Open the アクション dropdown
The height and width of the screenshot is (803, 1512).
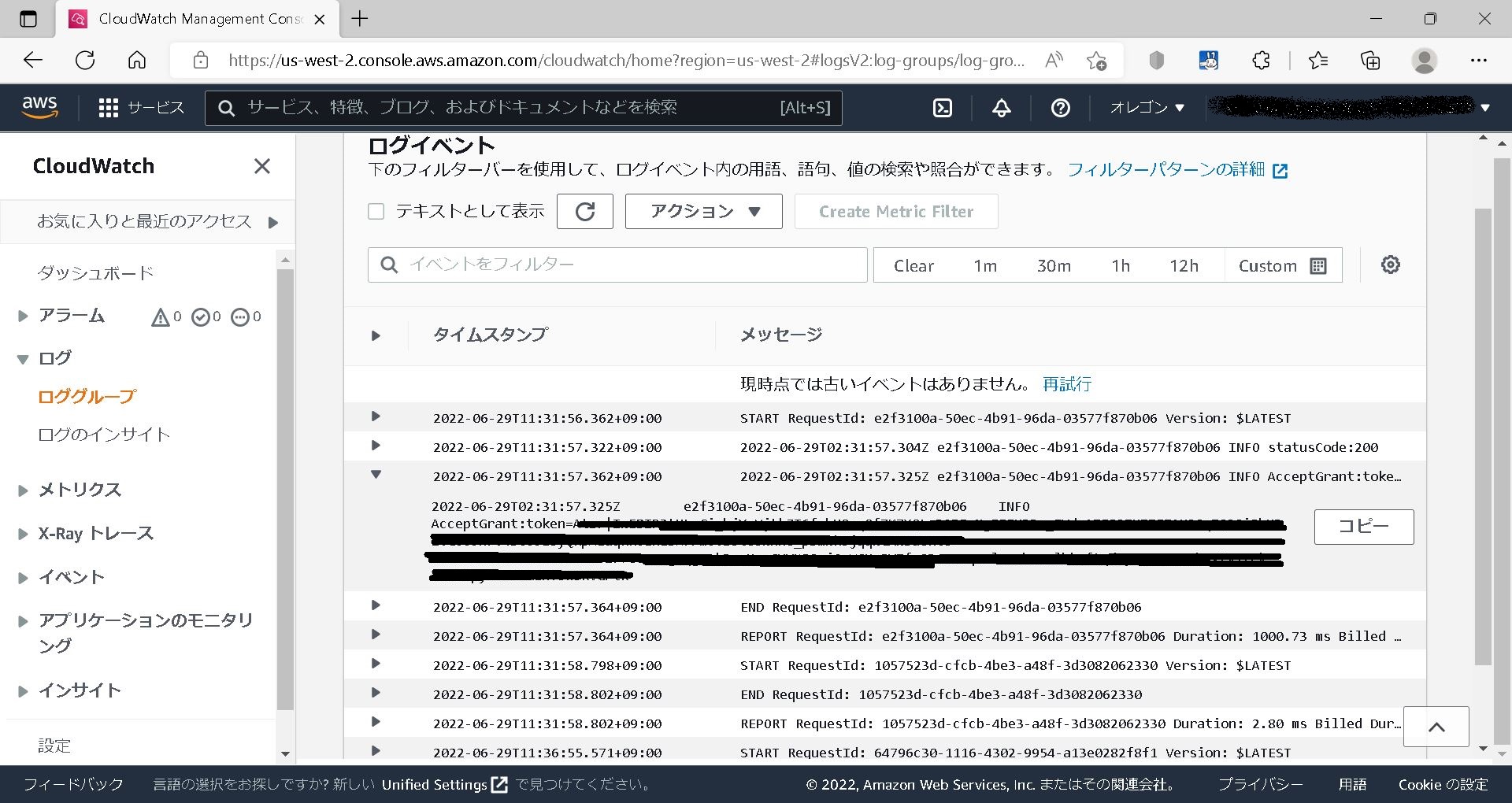pyautogui.click(x=704, y=211)
